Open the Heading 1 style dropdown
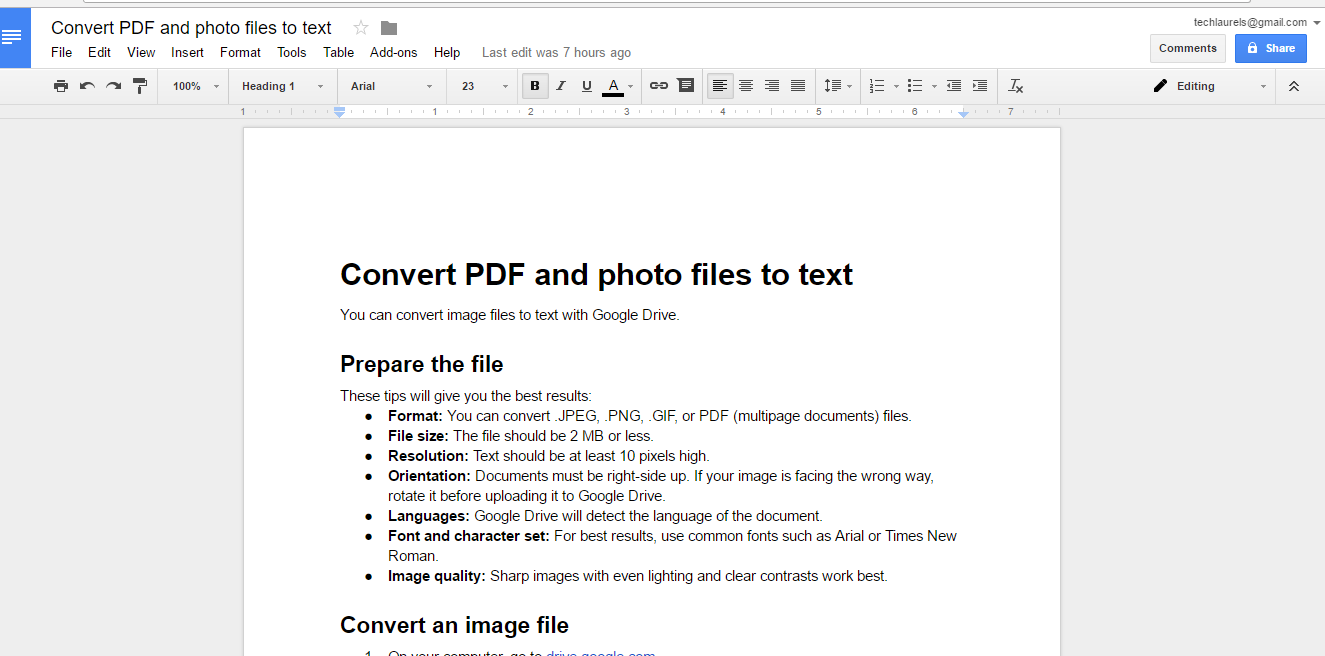The image size is (1325, 656). coord(282,86)
